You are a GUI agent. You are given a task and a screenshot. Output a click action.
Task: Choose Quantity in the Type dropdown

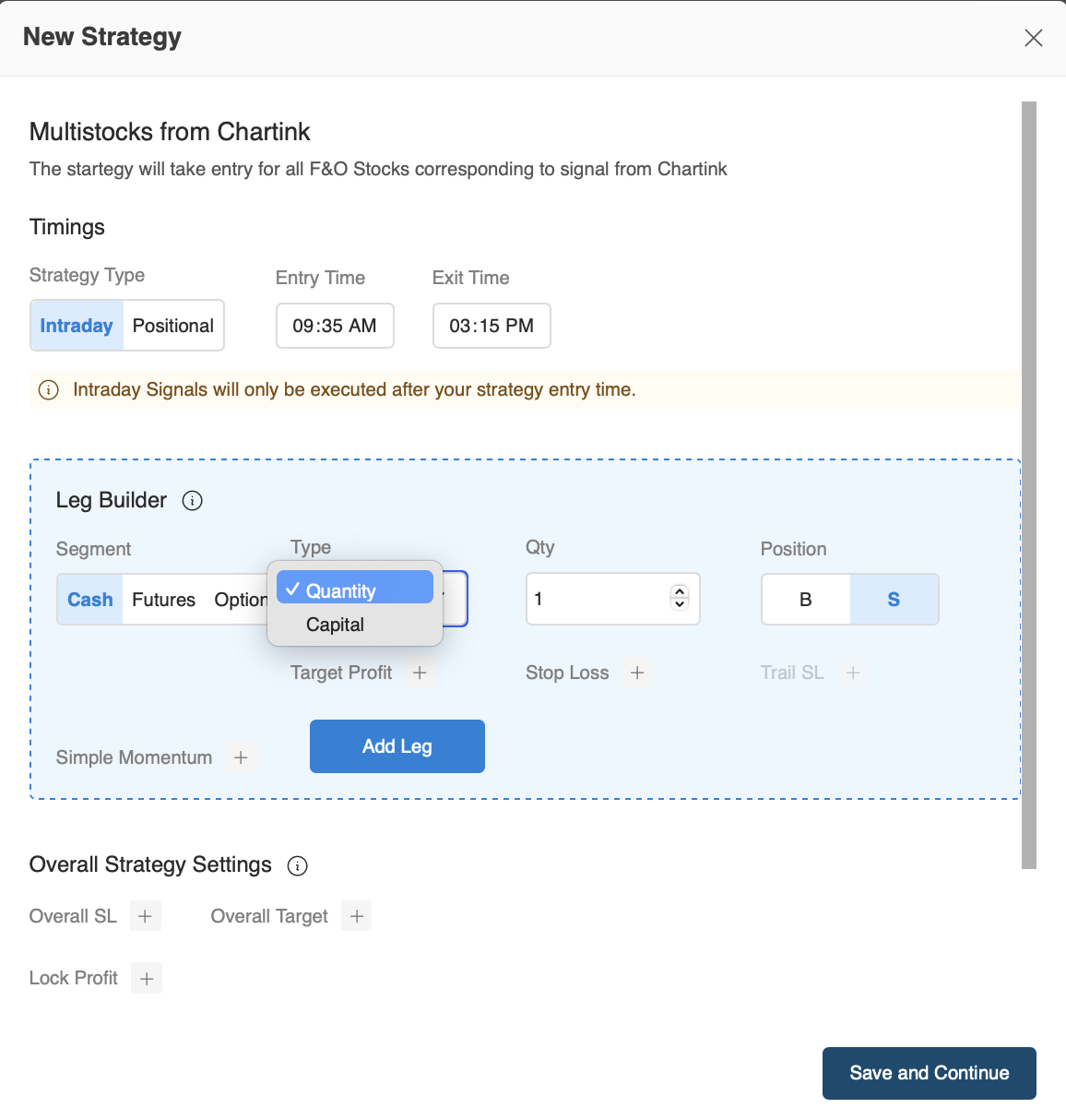point(354,590)
